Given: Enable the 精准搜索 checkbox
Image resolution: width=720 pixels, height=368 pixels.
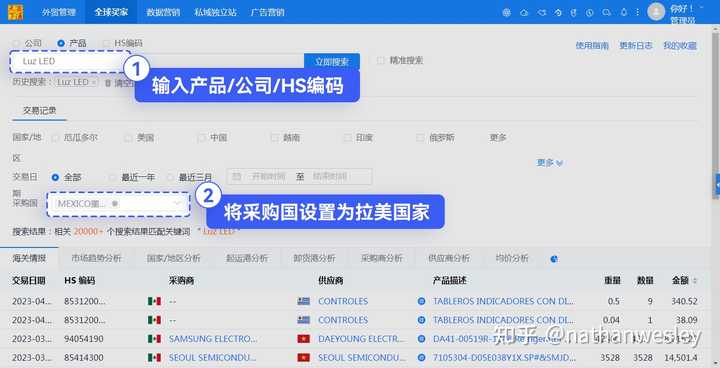Looking at the screenshot, I should click(x=380, y=60).
